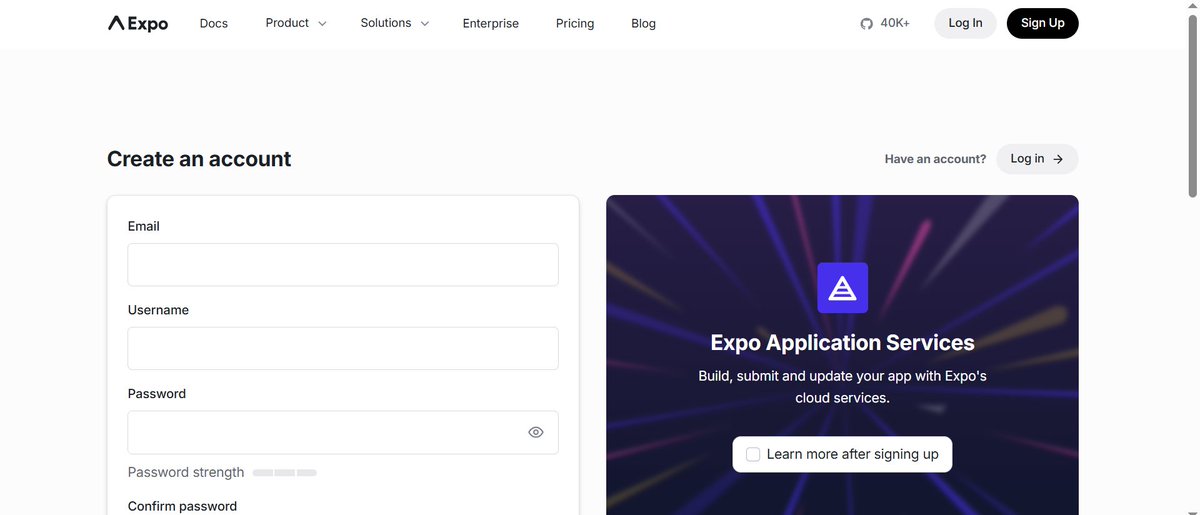
Task: Check the Learn more after signing up box
Action: pyautogui.click(x=753, y=454)
